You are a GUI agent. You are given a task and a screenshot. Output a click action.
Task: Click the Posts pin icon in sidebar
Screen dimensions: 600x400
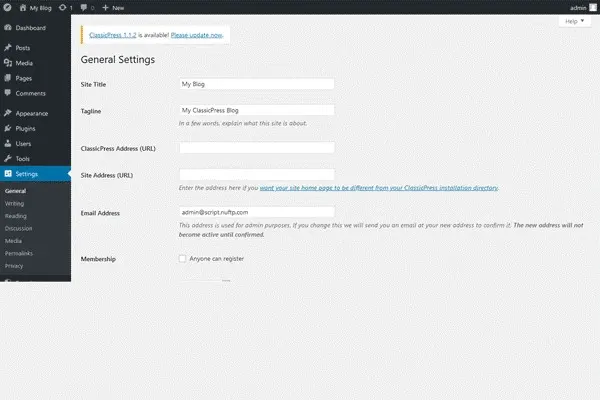click(x=9, y=47)
